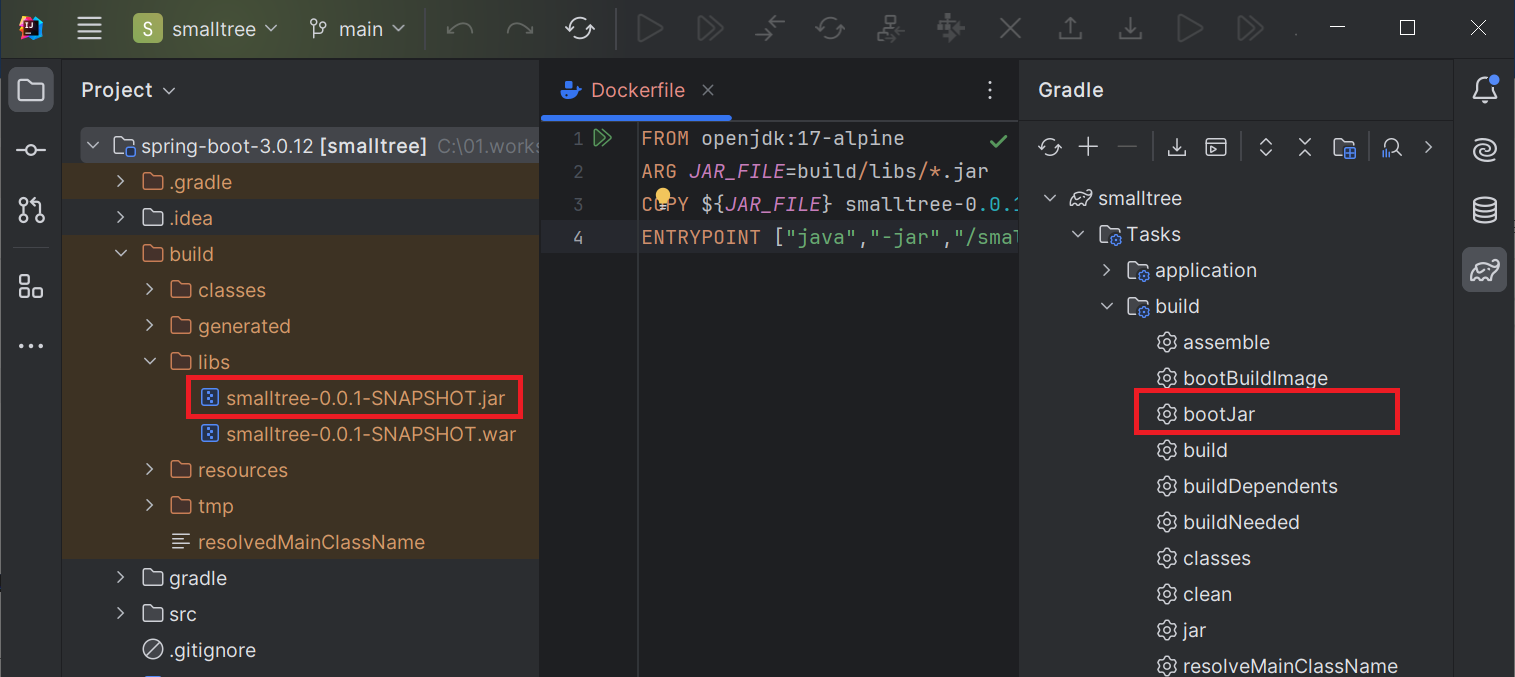Open the Commit tool window
This screenshot has width=1515, height=677.
(31, 150)
